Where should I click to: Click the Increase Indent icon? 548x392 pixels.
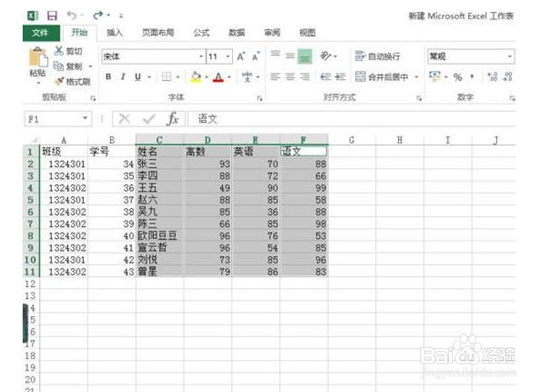(x=340, y=77)
